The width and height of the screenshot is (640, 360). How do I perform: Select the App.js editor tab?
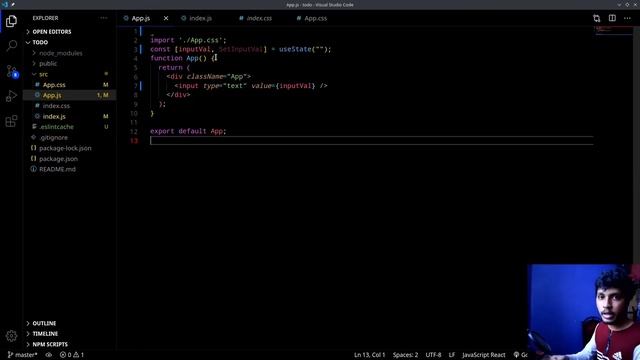pos(141,18)
